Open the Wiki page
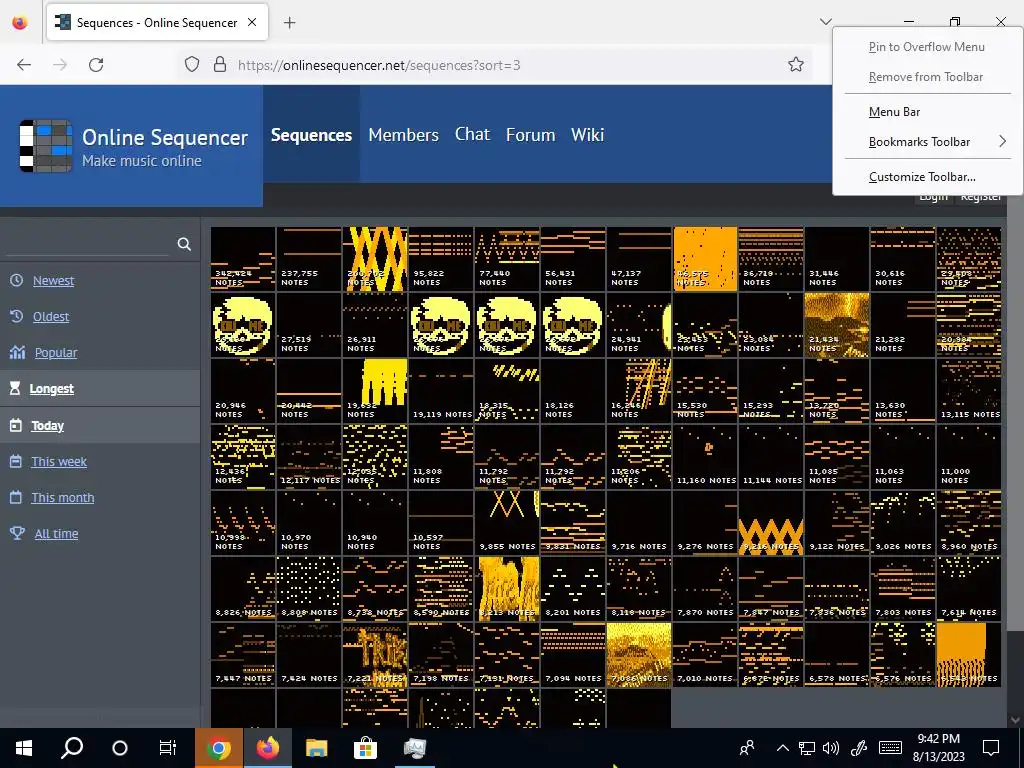Screen dimensions: 1024x768 click(x=587, y=135)
